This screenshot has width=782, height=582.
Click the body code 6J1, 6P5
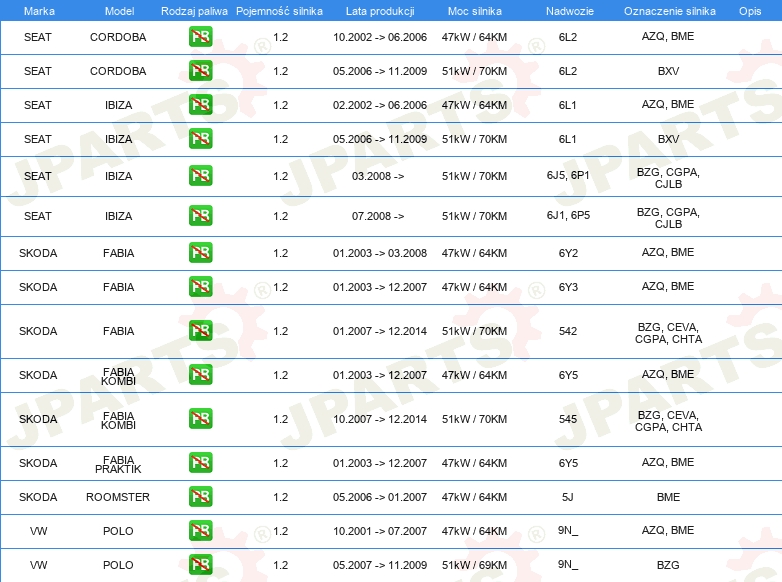tap(568, 215)
